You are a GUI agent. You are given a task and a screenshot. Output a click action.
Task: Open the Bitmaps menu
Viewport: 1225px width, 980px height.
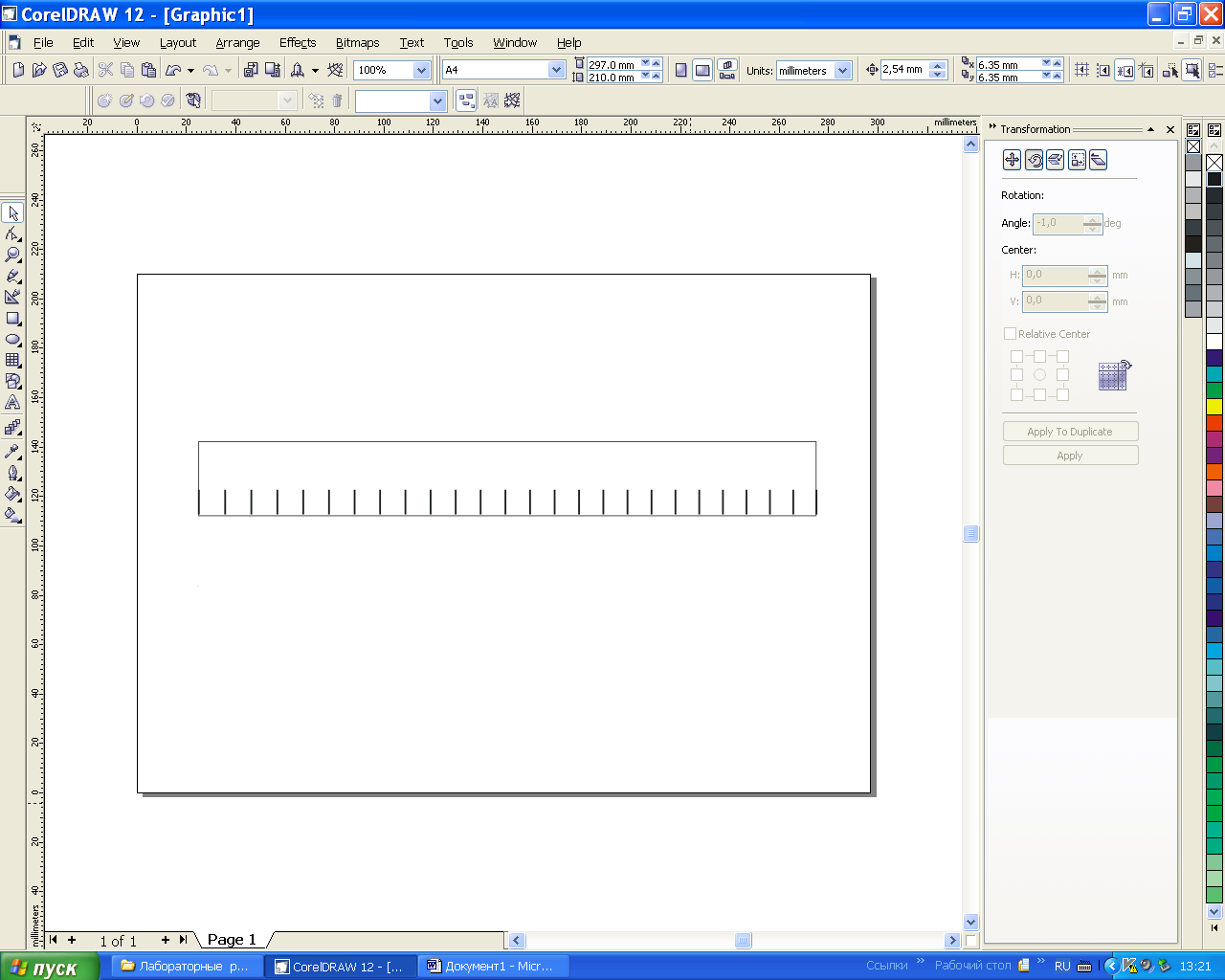[357, 43]
